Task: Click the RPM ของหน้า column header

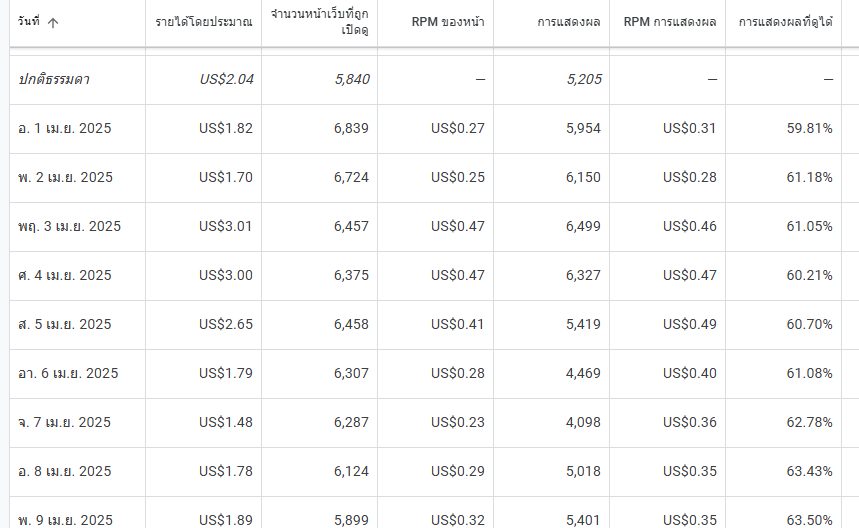Action: pos(448,22)
